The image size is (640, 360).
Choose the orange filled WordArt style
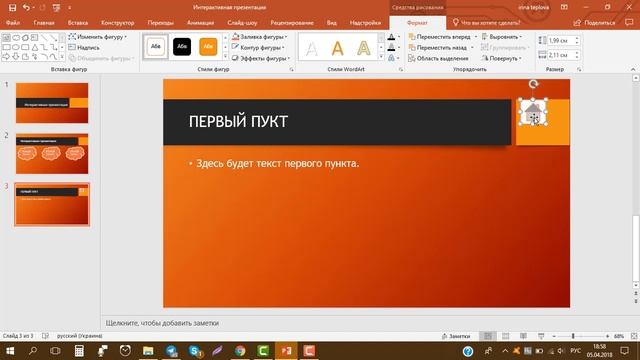tap(338, 49)
